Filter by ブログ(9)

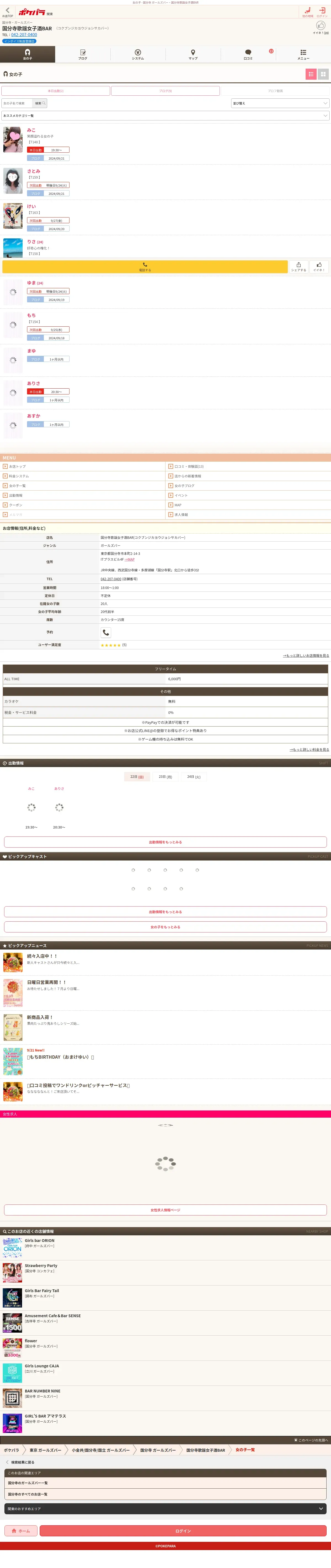165,91
